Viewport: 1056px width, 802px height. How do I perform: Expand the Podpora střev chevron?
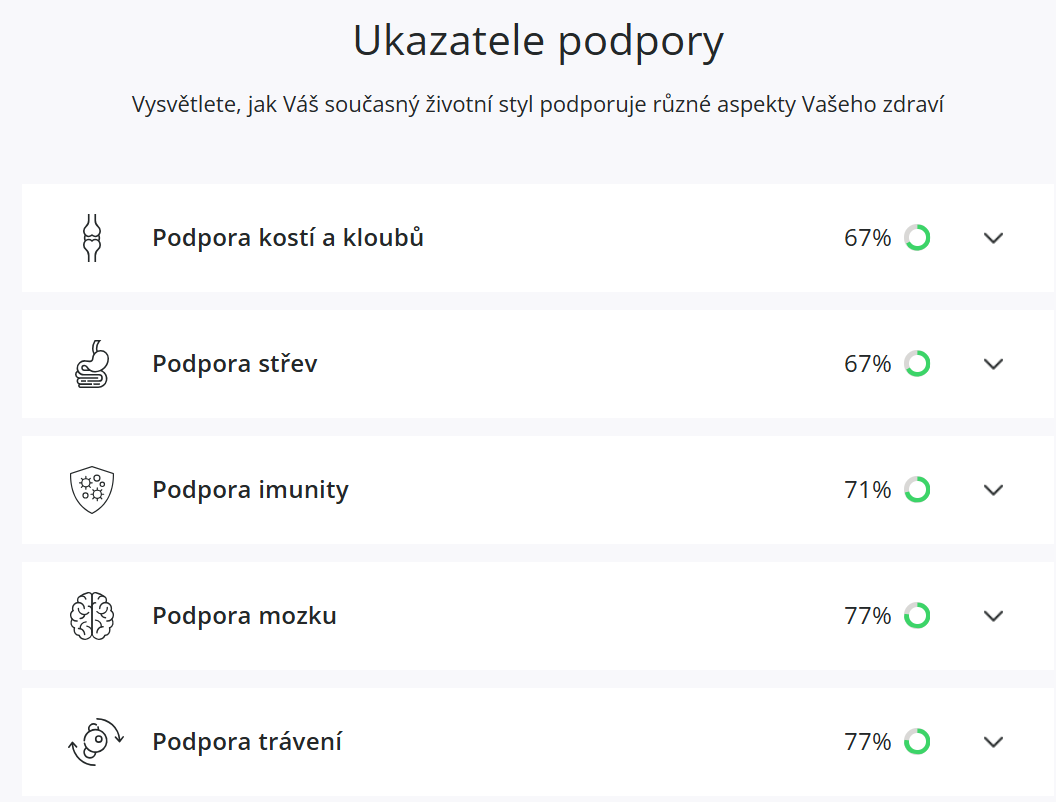click(993, 364)
